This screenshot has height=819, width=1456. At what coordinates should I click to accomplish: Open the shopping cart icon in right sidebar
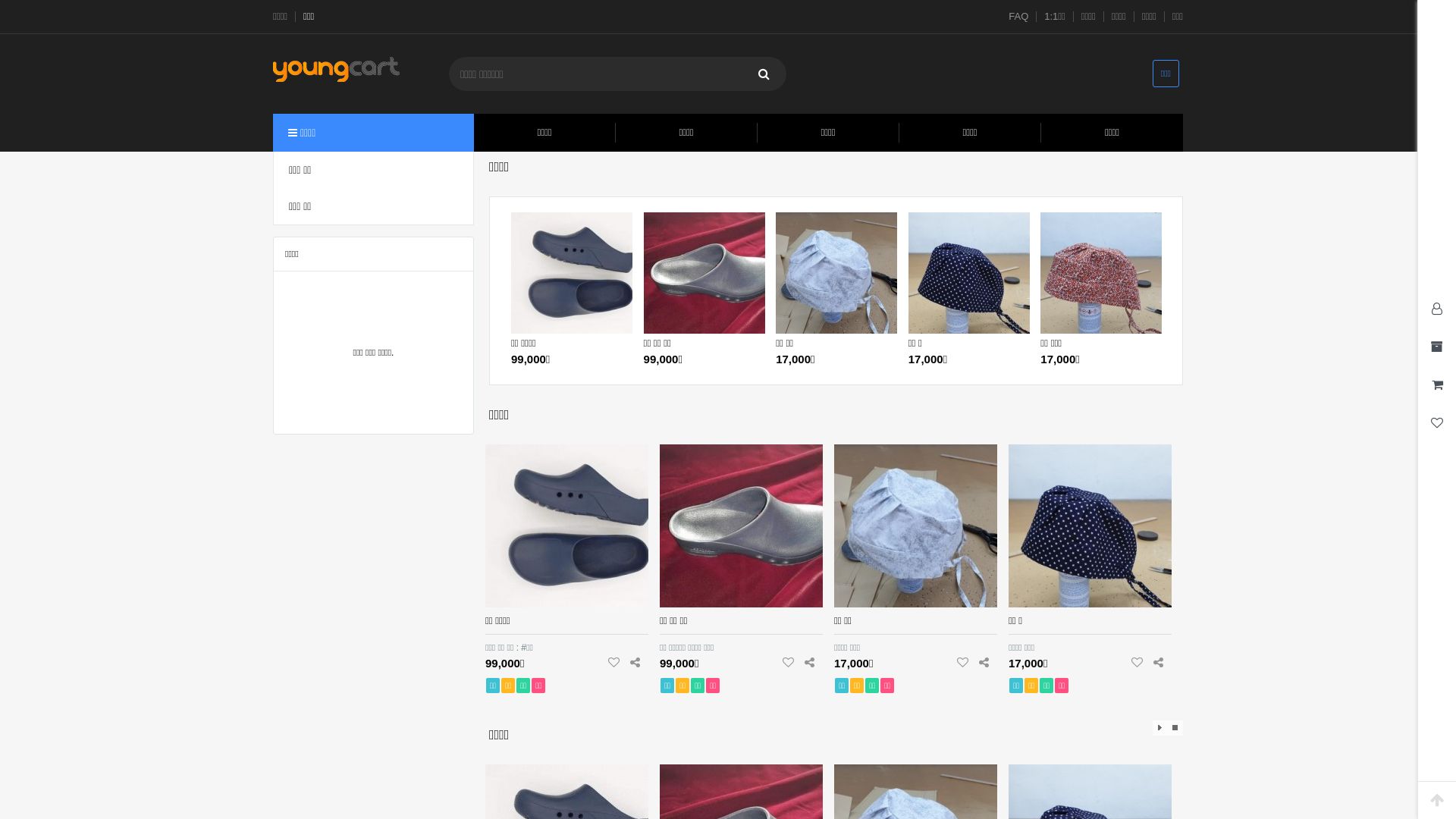tap(1437, 384)
